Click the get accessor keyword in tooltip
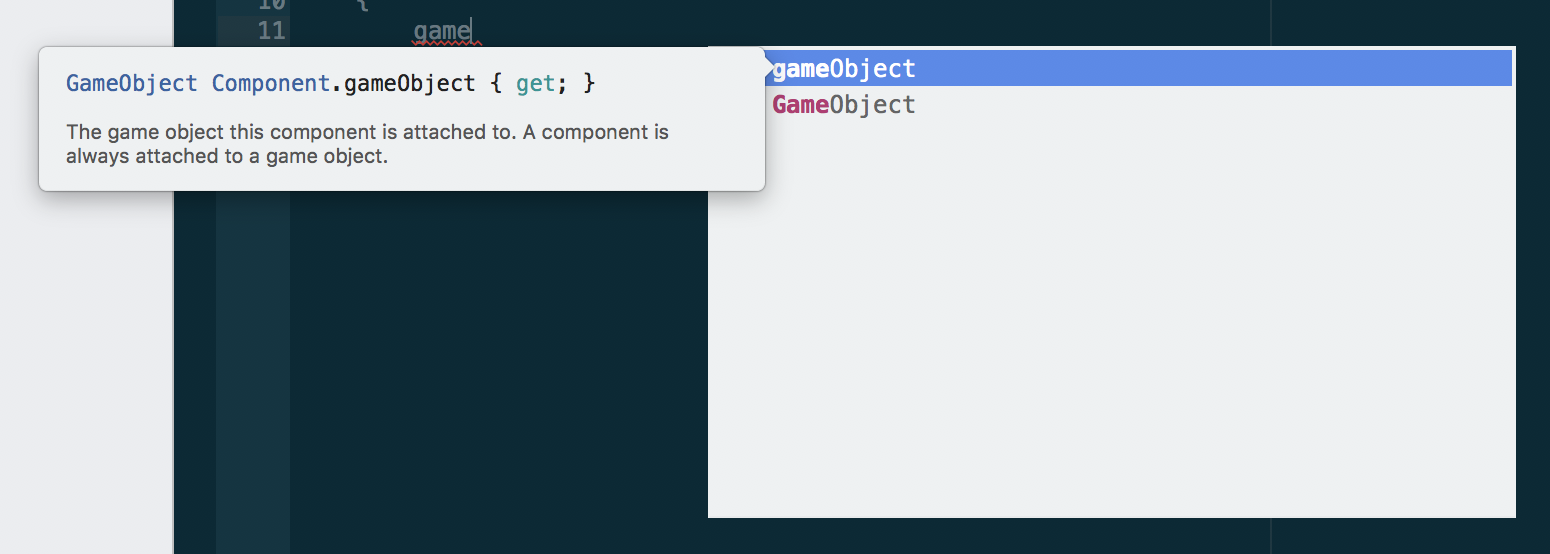 click(x=535, y=84)
